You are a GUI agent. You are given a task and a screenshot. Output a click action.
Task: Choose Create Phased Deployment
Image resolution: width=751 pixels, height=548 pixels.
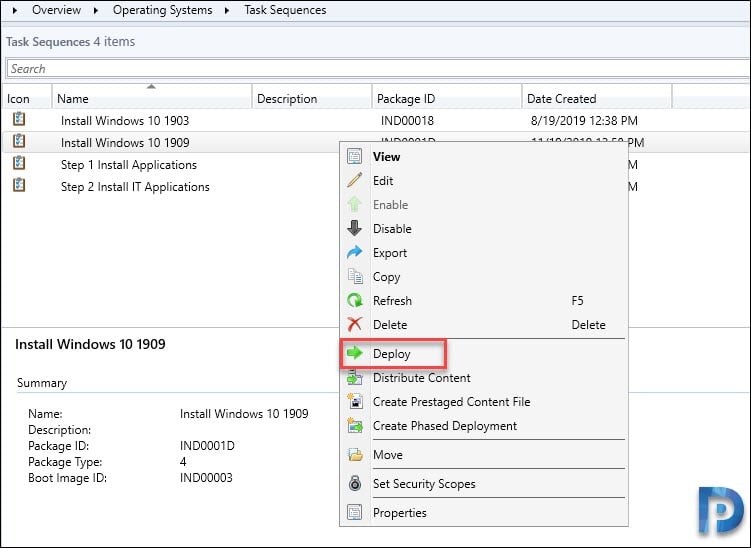(484, 425)
